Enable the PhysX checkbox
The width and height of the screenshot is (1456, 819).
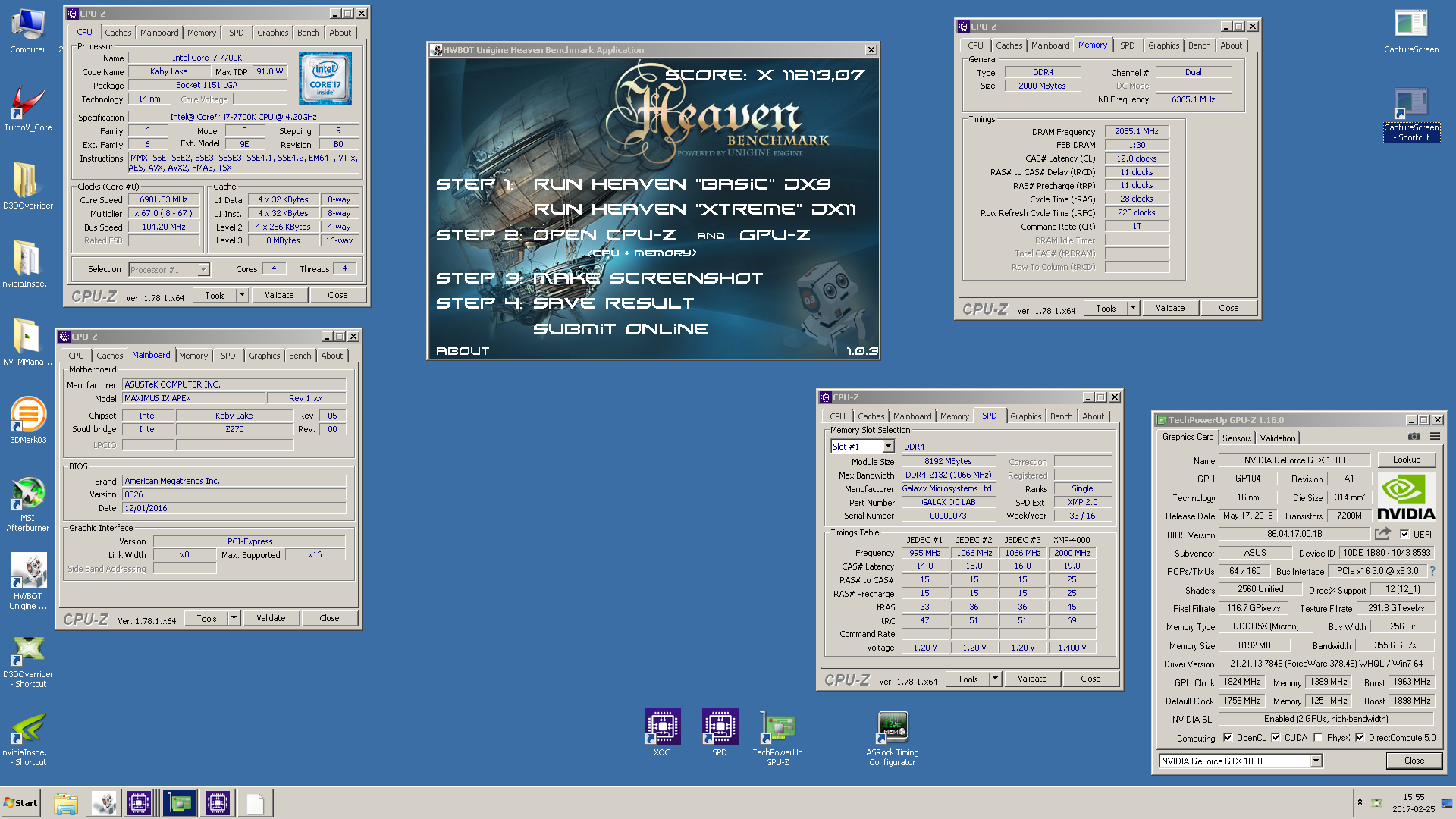tap(1318, 738)
